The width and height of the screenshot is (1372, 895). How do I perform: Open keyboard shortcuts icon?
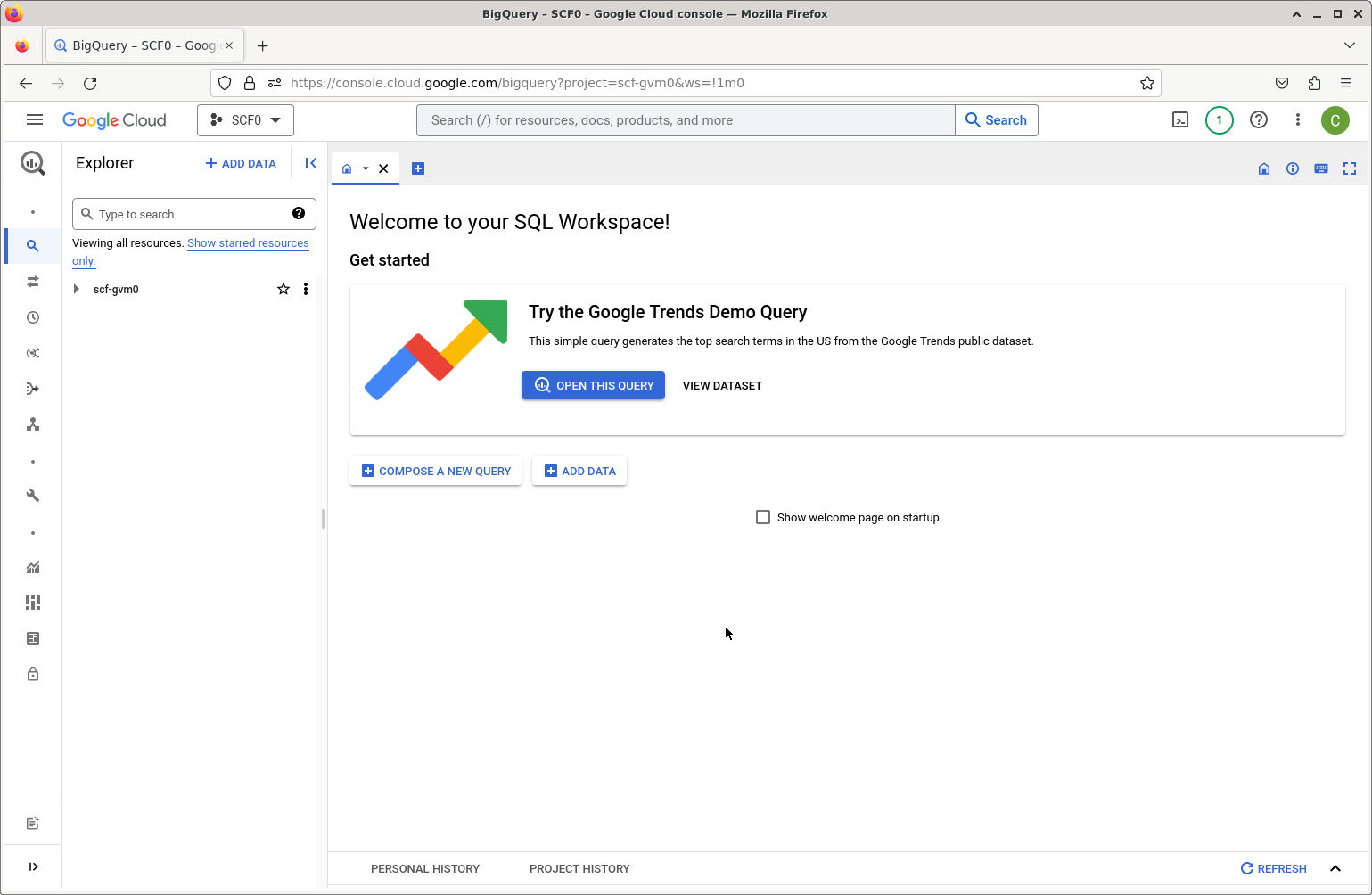tap(1321, 168)
